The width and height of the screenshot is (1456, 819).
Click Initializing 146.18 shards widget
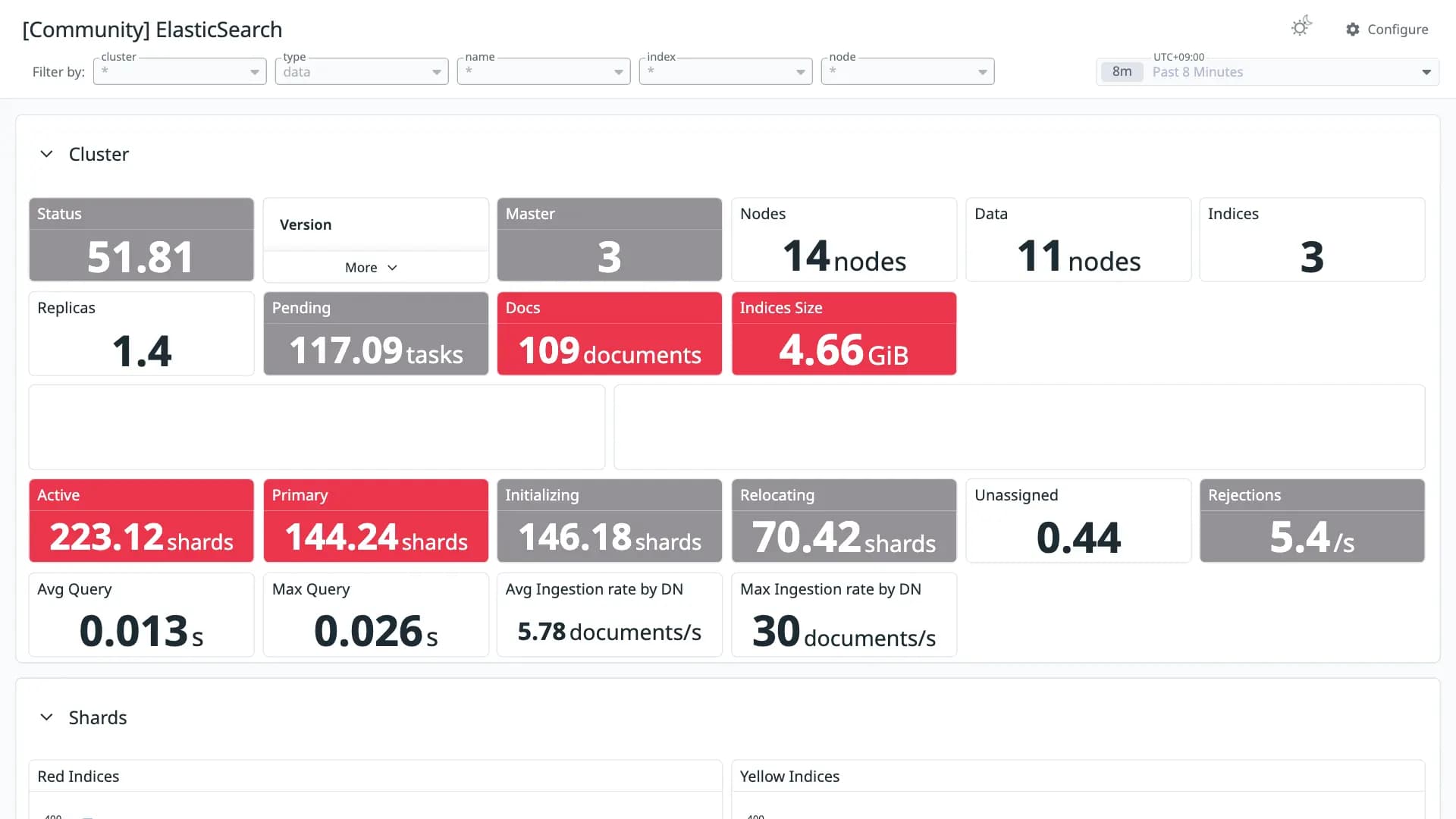(x=609, y=521)
